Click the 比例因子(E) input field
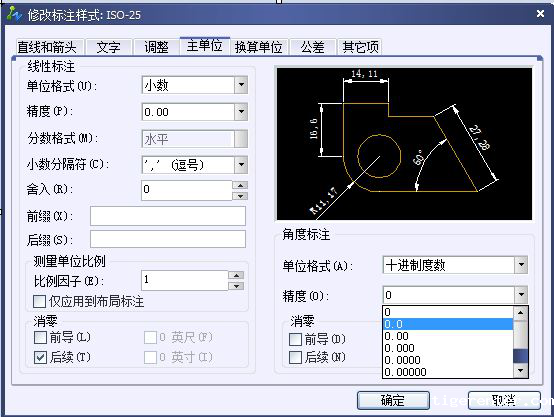Screen dimensions: 554x417 pos(184,280)
